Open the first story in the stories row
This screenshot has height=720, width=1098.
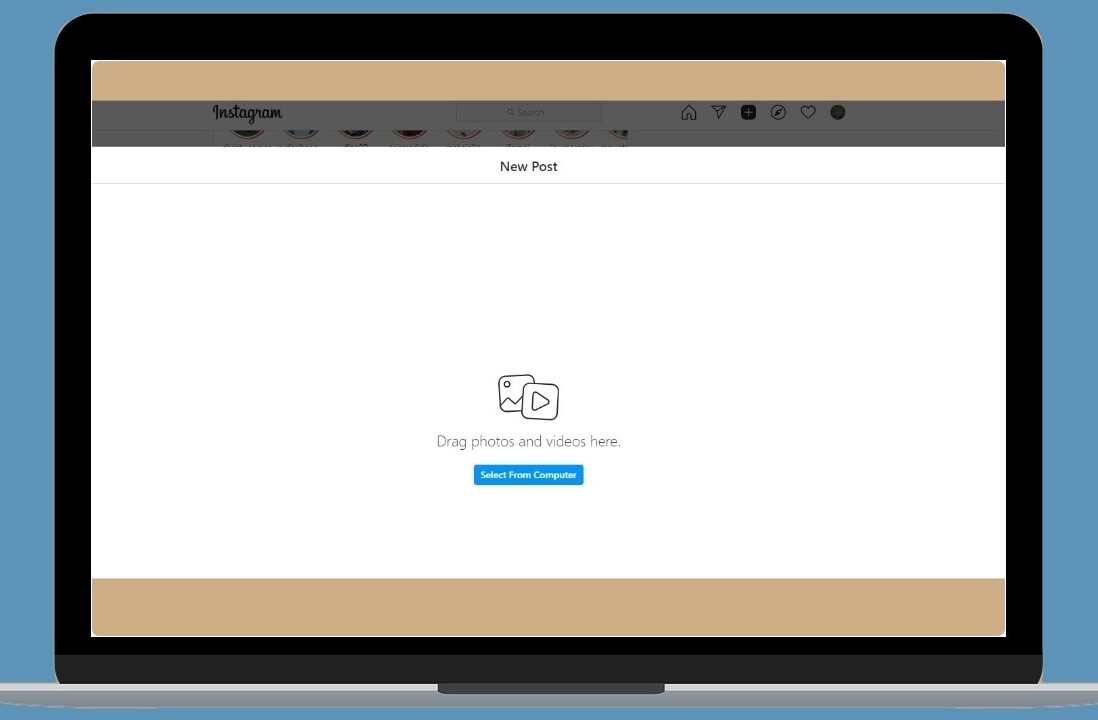tap(247, 133)
